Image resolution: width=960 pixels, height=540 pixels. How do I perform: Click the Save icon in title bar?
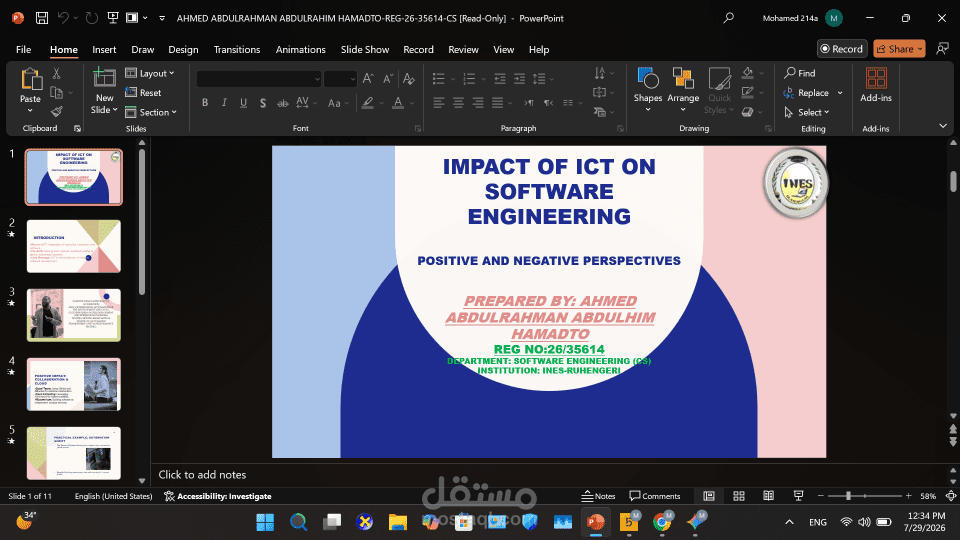(42, 18)
